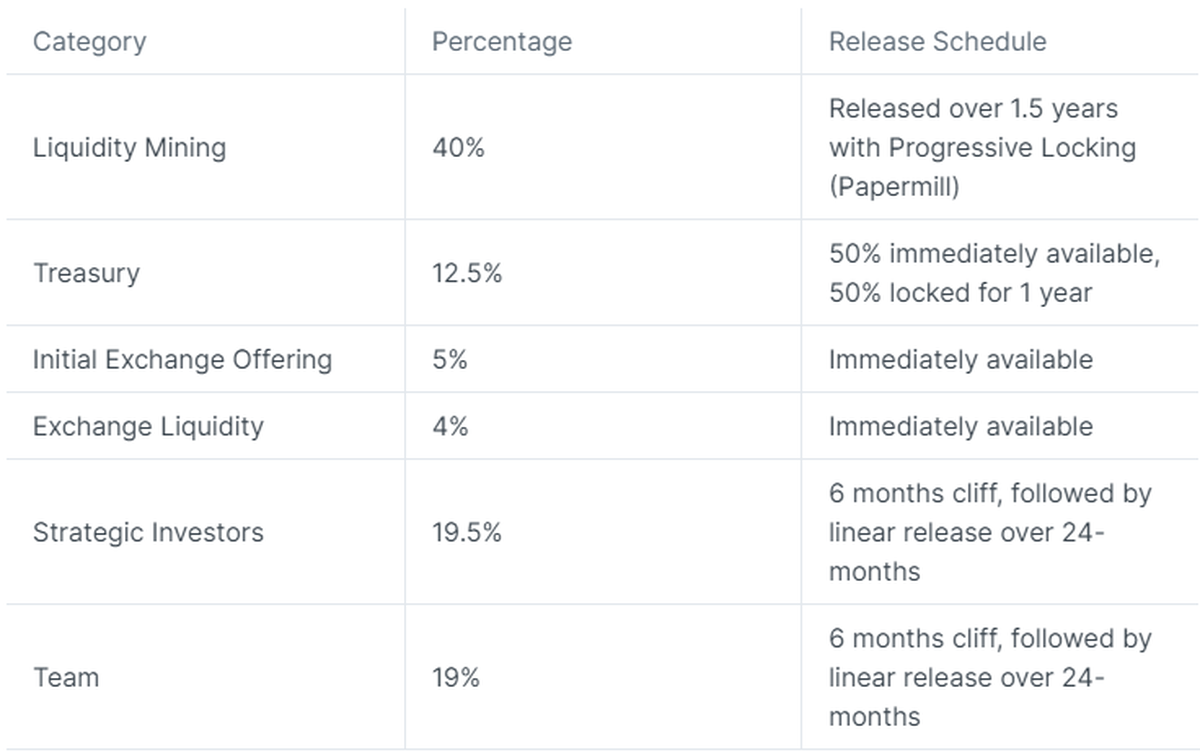Click the 5% percentage value
1200x755 pixels.
450,359
